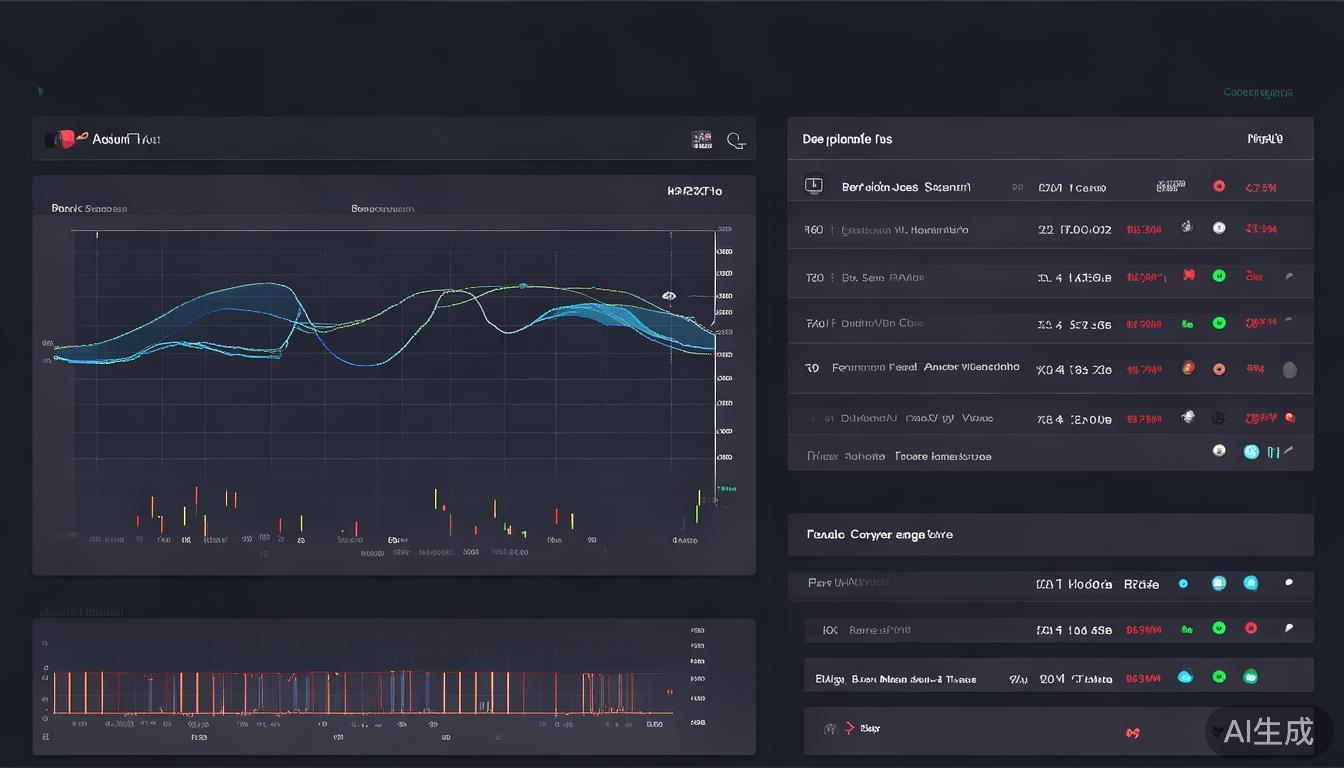Click the monitor icon in the first table row

(x=813, y=185)
